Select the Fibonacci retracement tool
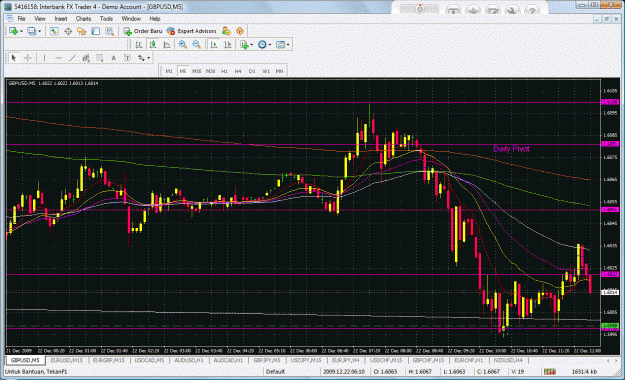Image resolution: width=625 pixels, height=380 pixels. (x=100, y=58)
